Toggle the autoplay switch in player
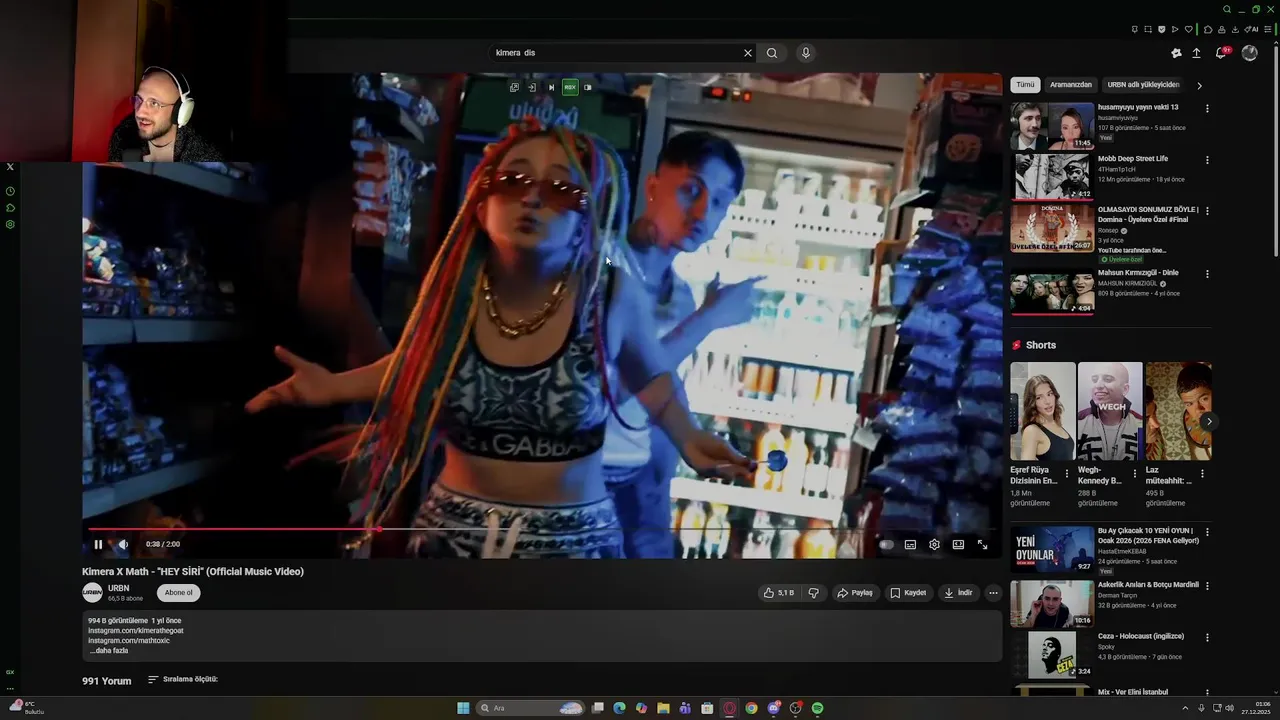 886,545
